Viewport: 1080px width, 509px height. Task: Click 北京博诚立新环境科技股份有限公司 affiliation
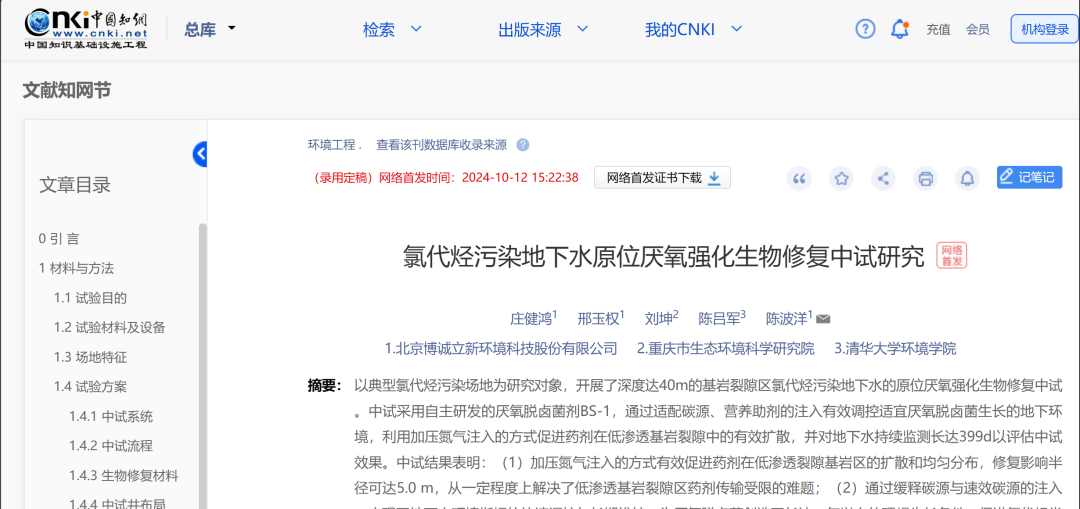click(x=501, y=349)
